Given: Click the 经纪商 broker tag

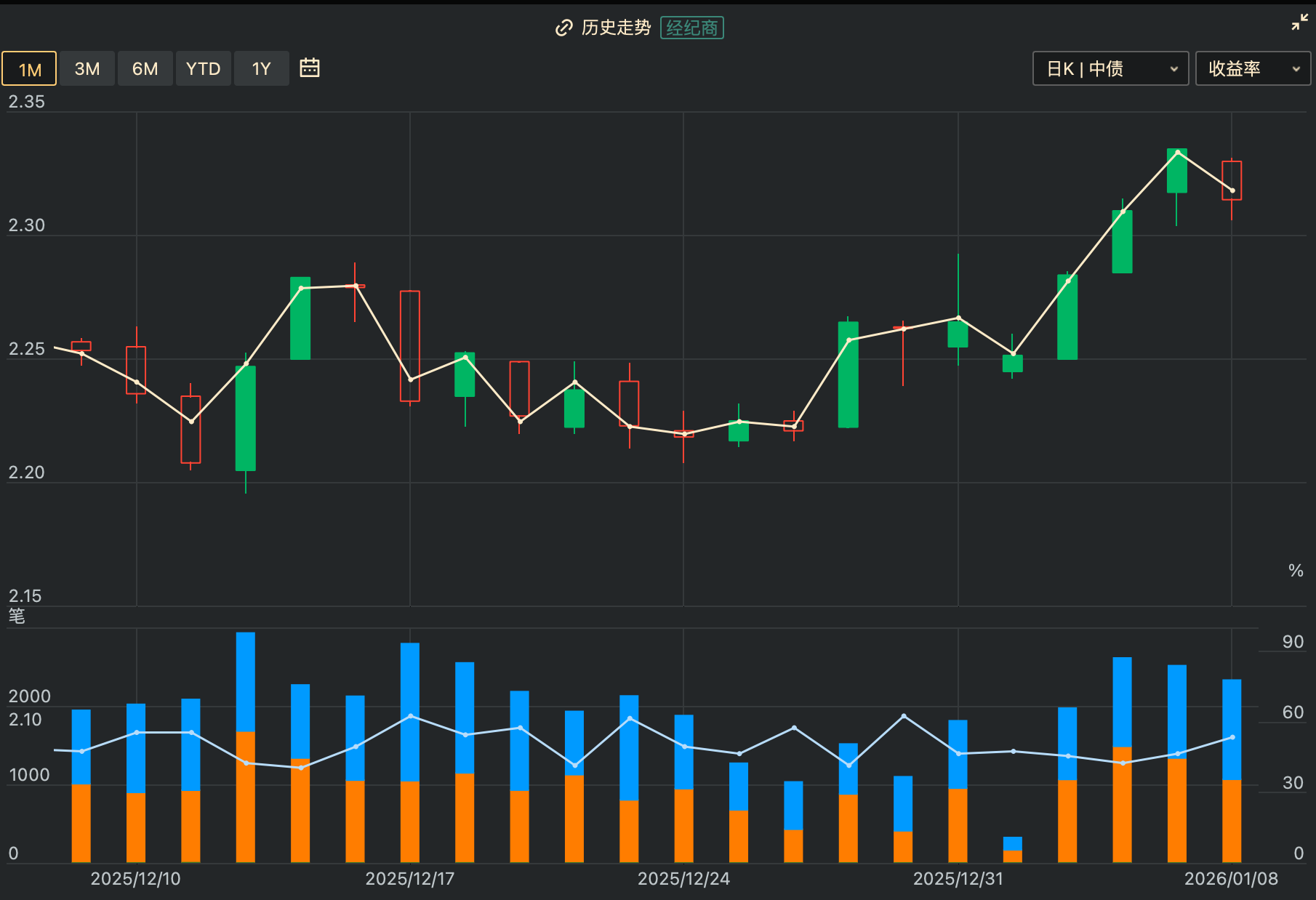Looking at the screenshot, I should point(691,28).
